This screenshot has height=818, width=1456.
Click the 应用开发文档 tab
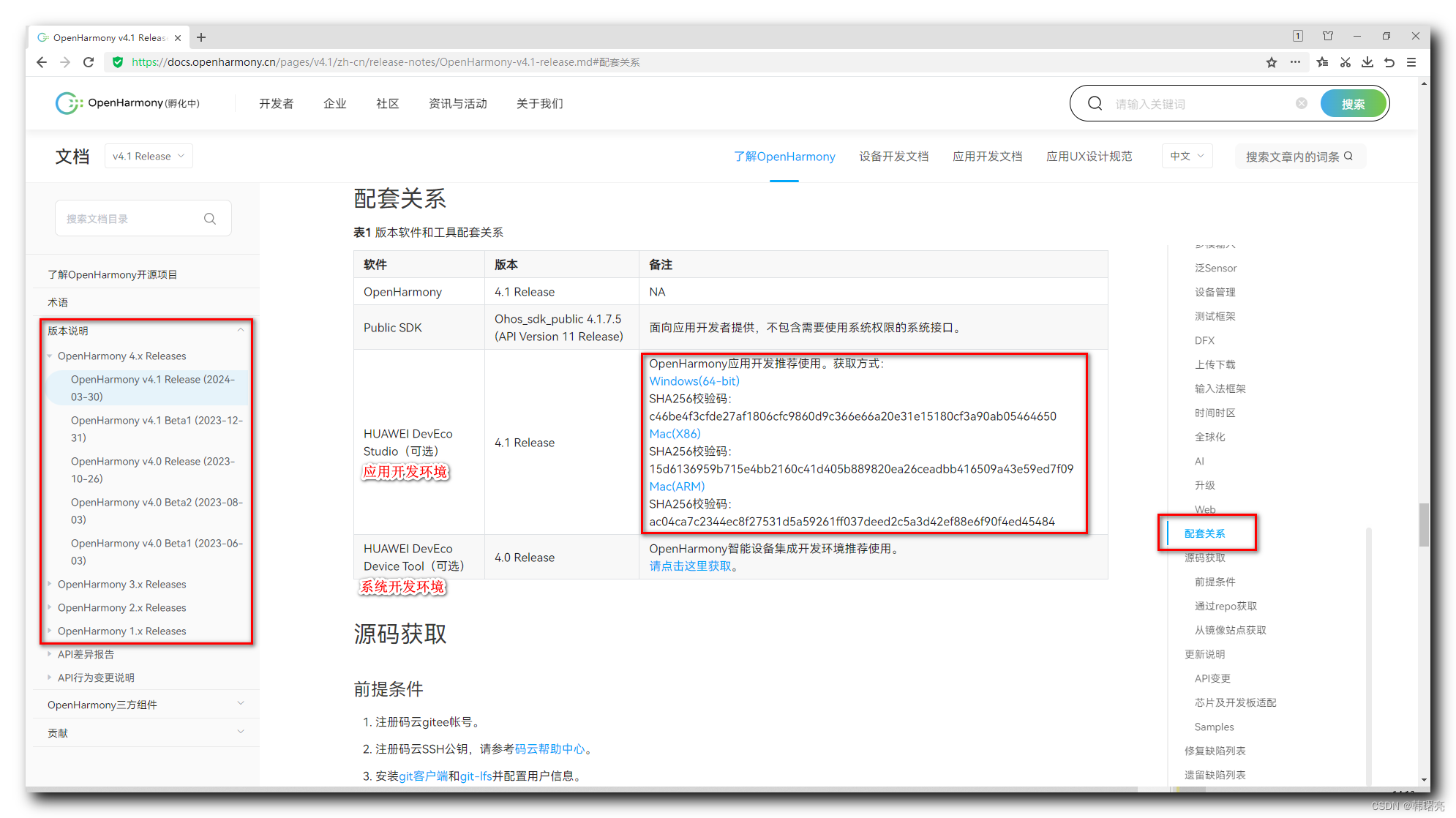(x=986, y=156)
